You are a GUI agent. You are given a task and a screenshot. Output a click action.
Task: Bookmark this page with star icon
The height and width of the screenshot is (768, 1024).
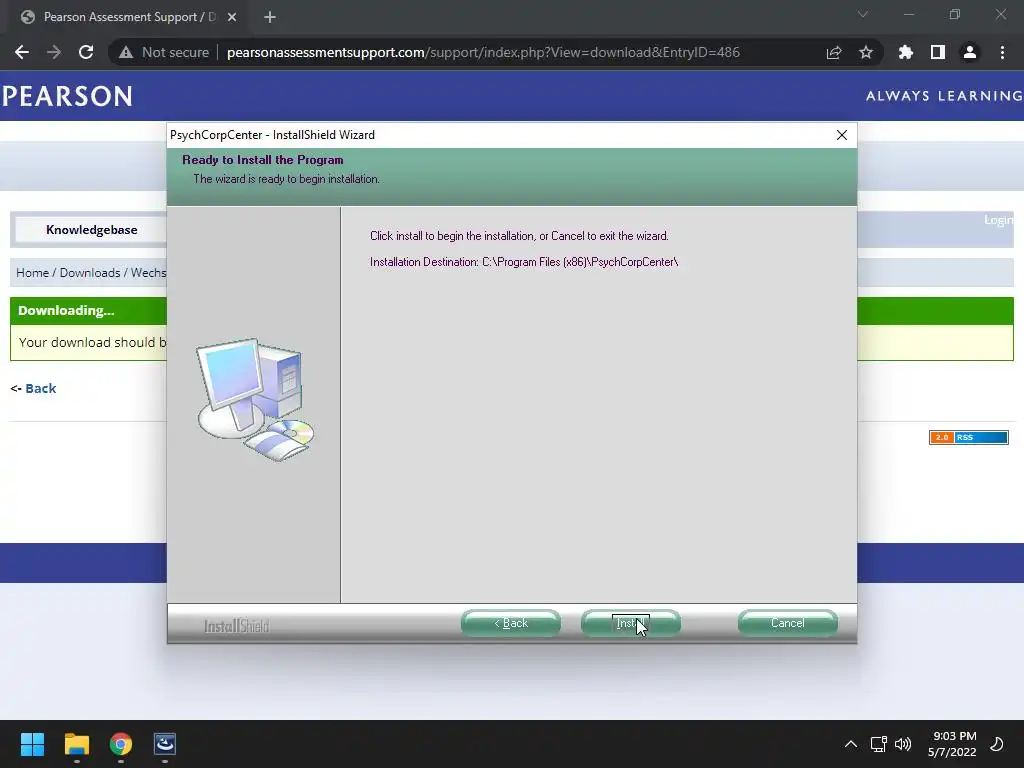pos(866,52)
